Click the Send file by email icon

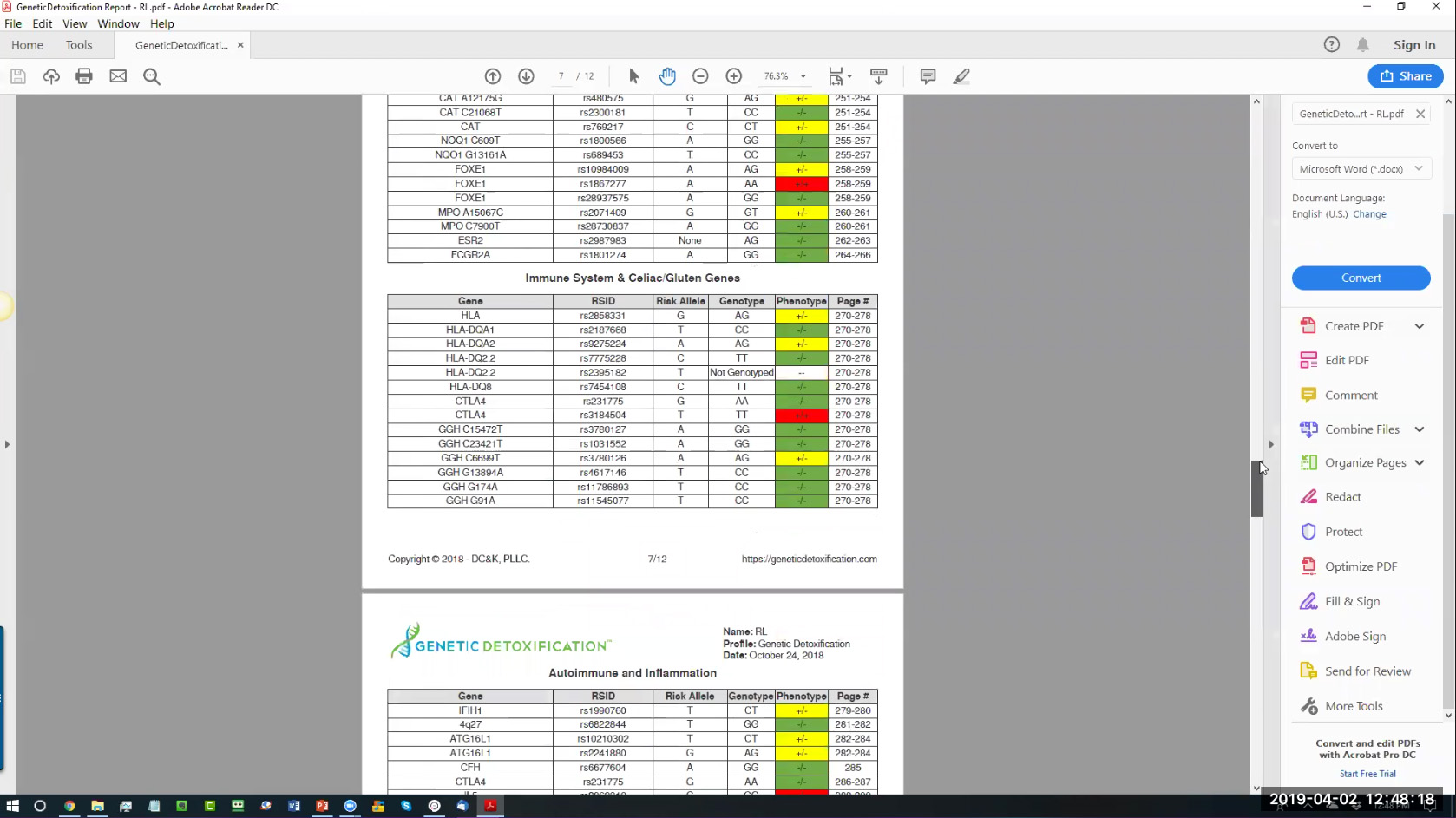[x=118, y=76]
